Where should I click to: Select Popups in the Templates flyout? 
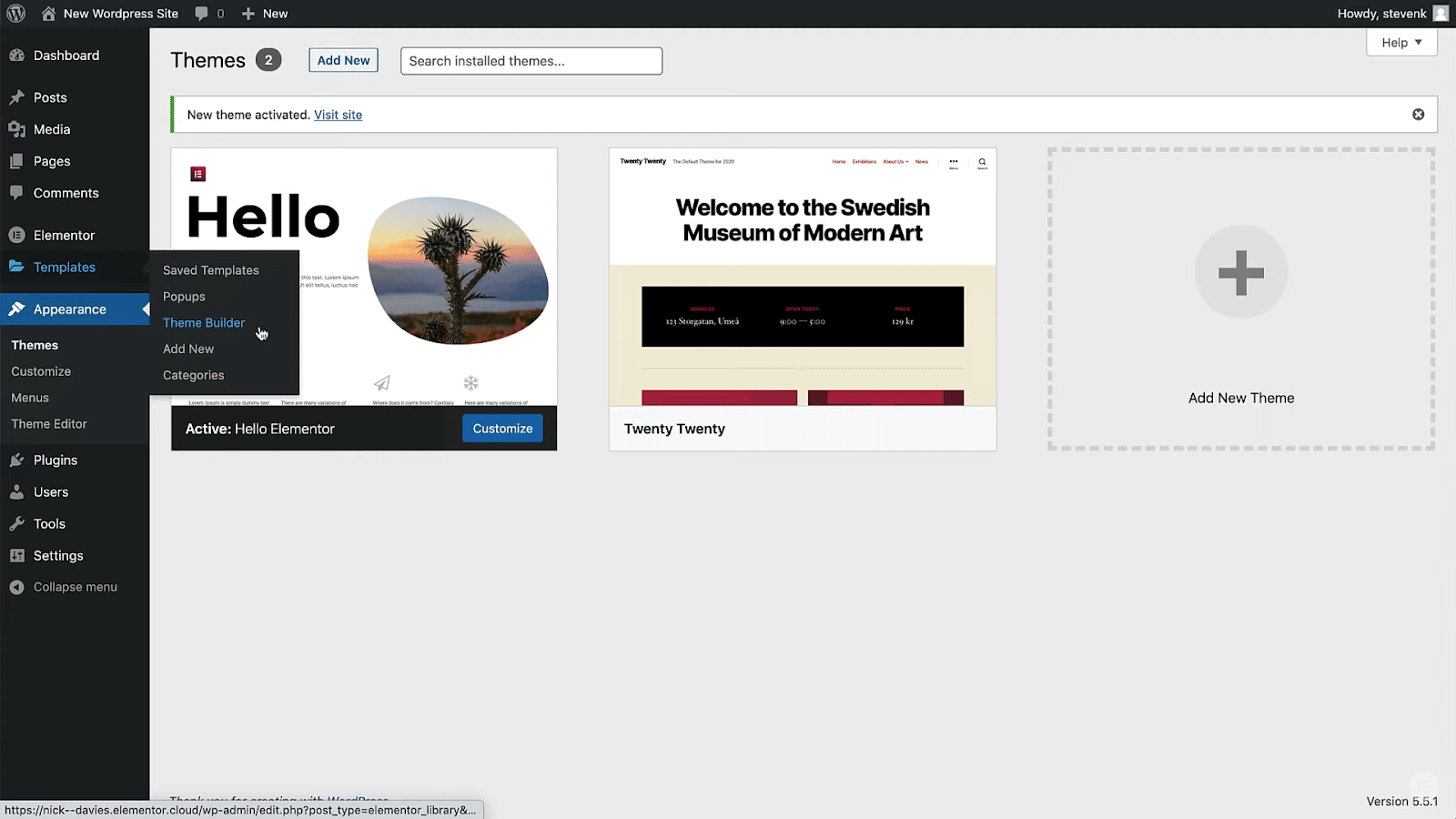pyautogui.click(x=184, y=297)
